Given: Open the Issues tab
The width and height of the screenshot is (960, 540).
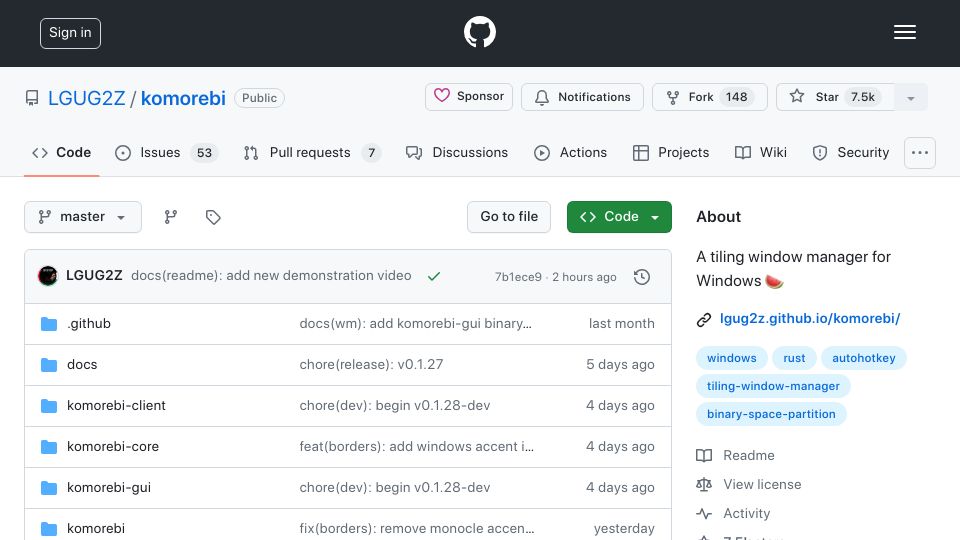Looking at the screenshot, I should tap(166, 152).
